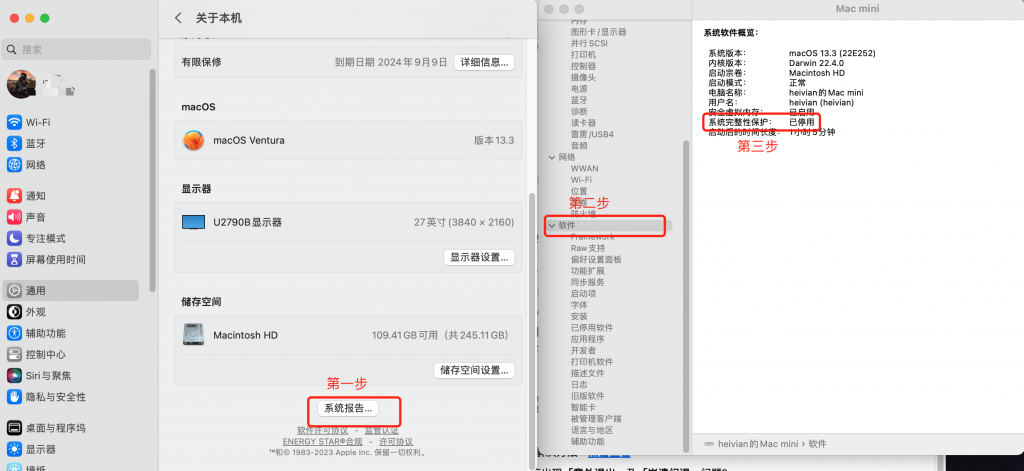Select 安装 under 软件
1024x471 pixels.
pyautogui.click(x=579, y=316)
